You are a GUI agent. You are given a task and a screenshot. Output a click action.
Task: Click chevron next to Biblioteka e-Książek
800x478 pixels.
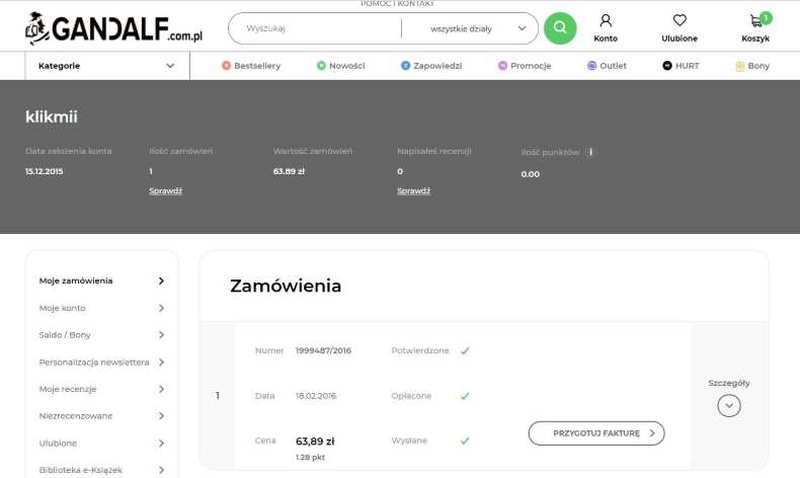click(x=161, y=470)
